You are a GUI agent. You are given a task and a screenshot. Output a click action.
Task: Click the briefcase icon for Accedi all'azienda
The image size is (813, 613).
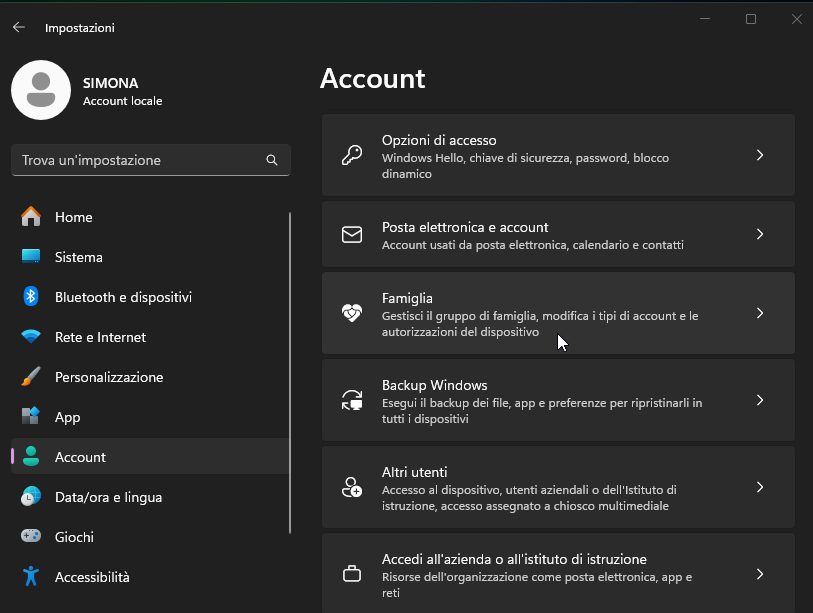[352, 574]
